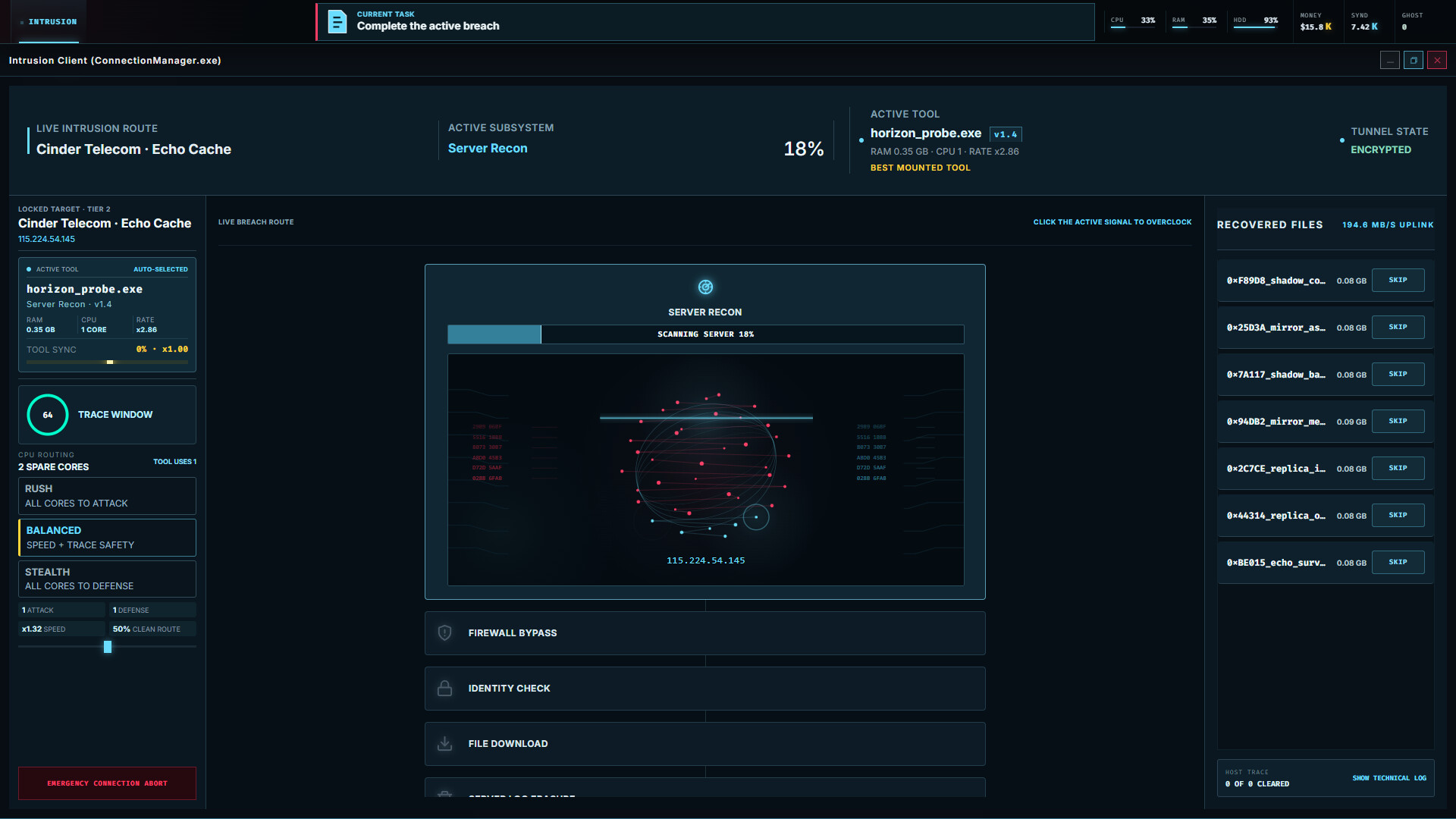
Task: Click the 0 OF 0 CLEARED host trace status
Action: [x=1257, y=784]
